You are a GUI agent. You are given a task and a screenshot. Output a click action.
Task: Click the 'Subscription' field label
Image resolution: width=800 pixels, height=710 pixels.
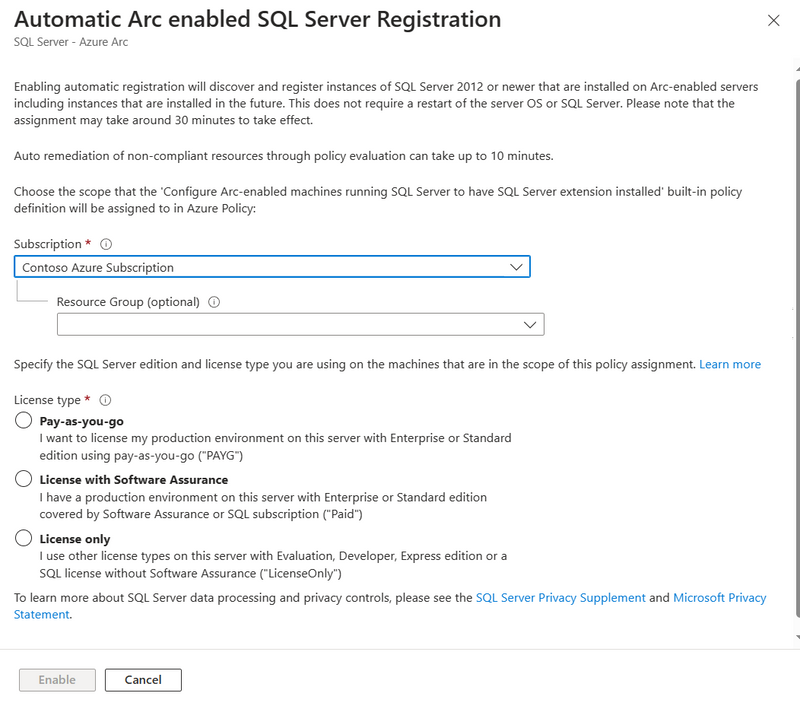coord(47,244)
